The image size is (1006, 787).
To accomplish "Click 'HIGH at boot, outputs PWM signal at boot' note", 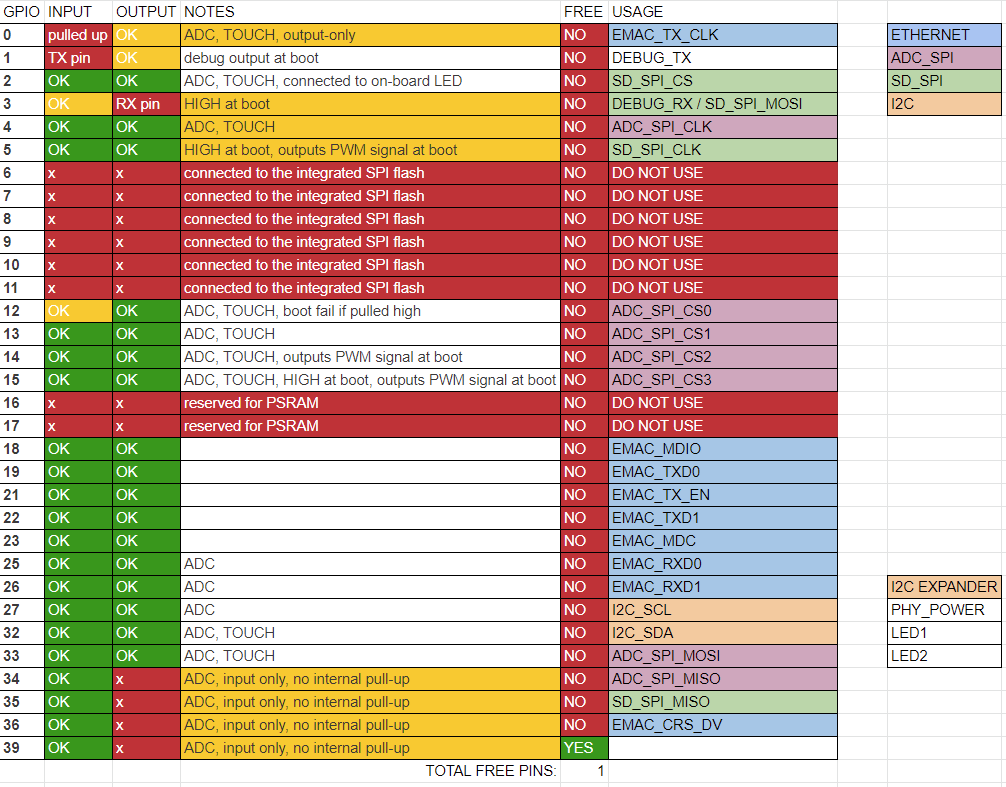I will (370, 150).
